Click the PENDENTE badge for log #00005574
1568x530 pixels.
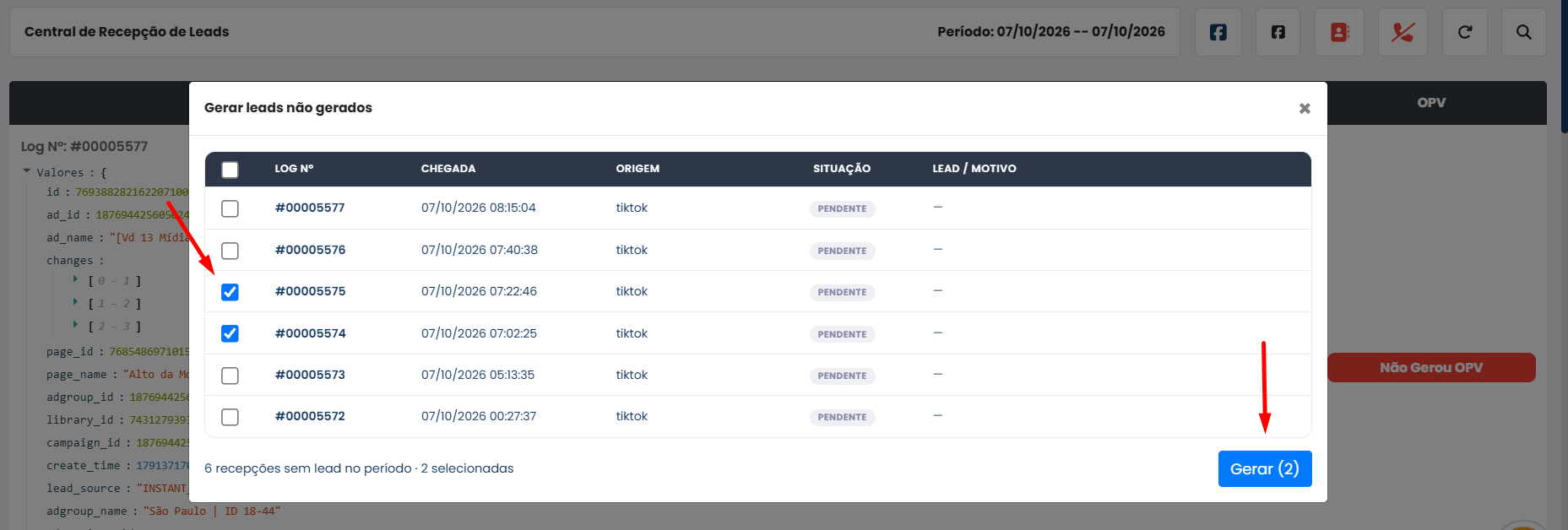coord(842,334)
